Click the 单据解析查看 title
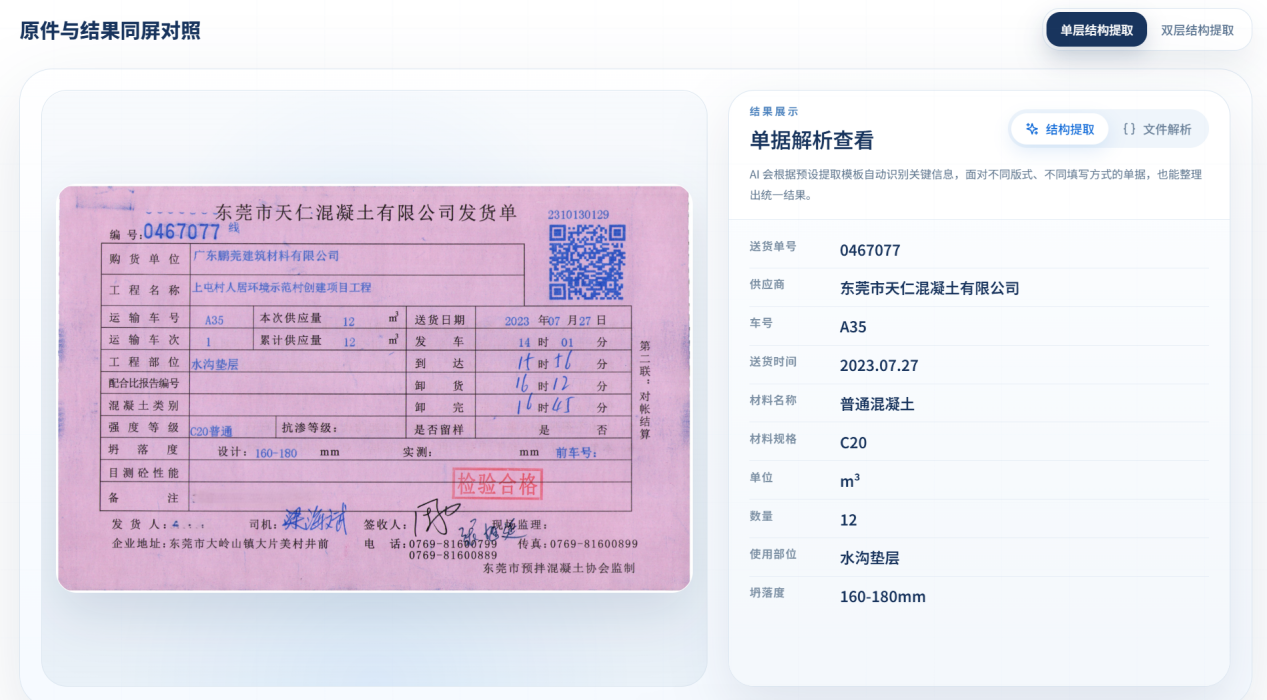Viewport: 1267px width, 700px height. click(811, 141)
